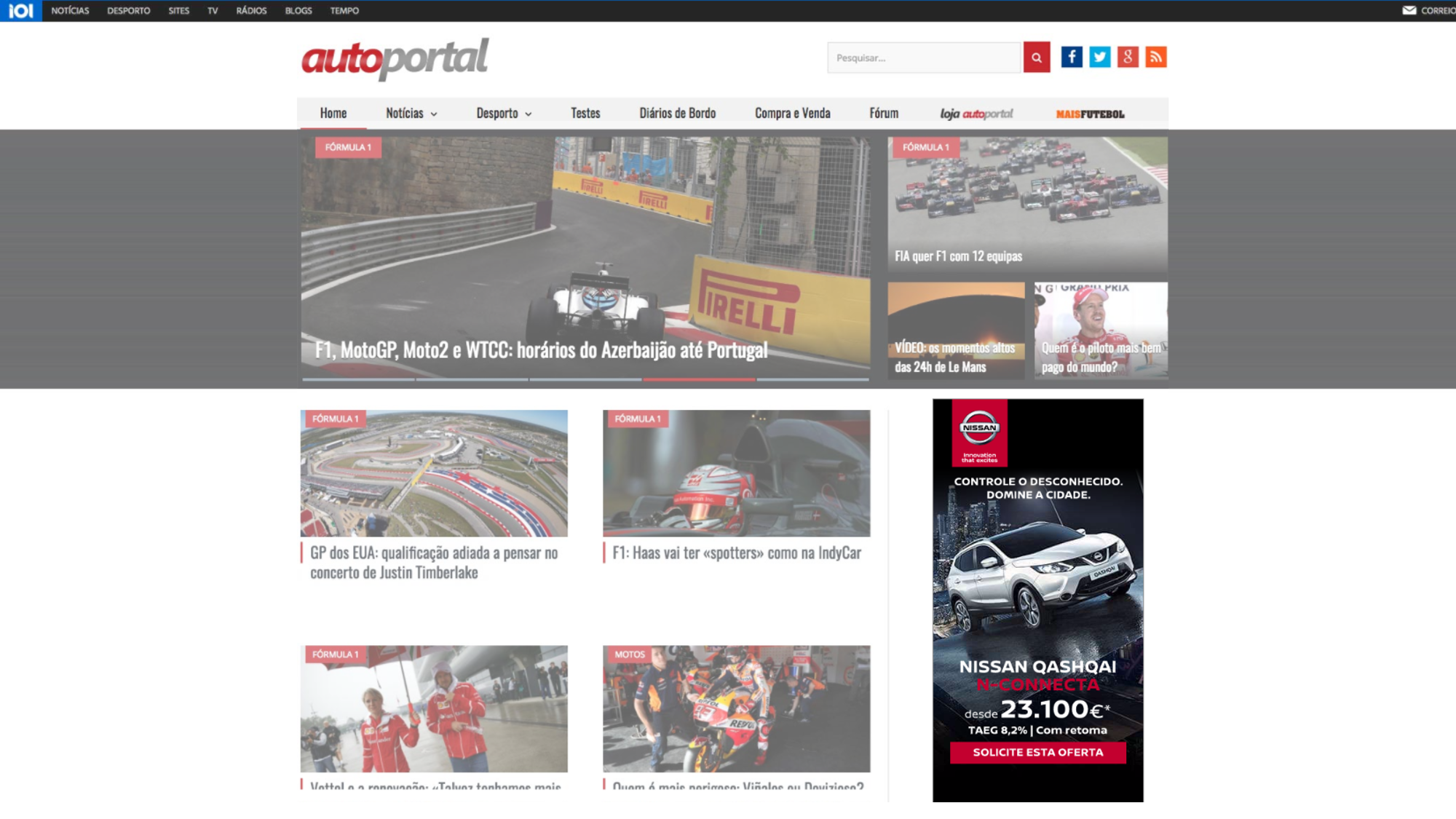
Task: Select the fifth carousel slide indicator
Action: coord(812,379)
